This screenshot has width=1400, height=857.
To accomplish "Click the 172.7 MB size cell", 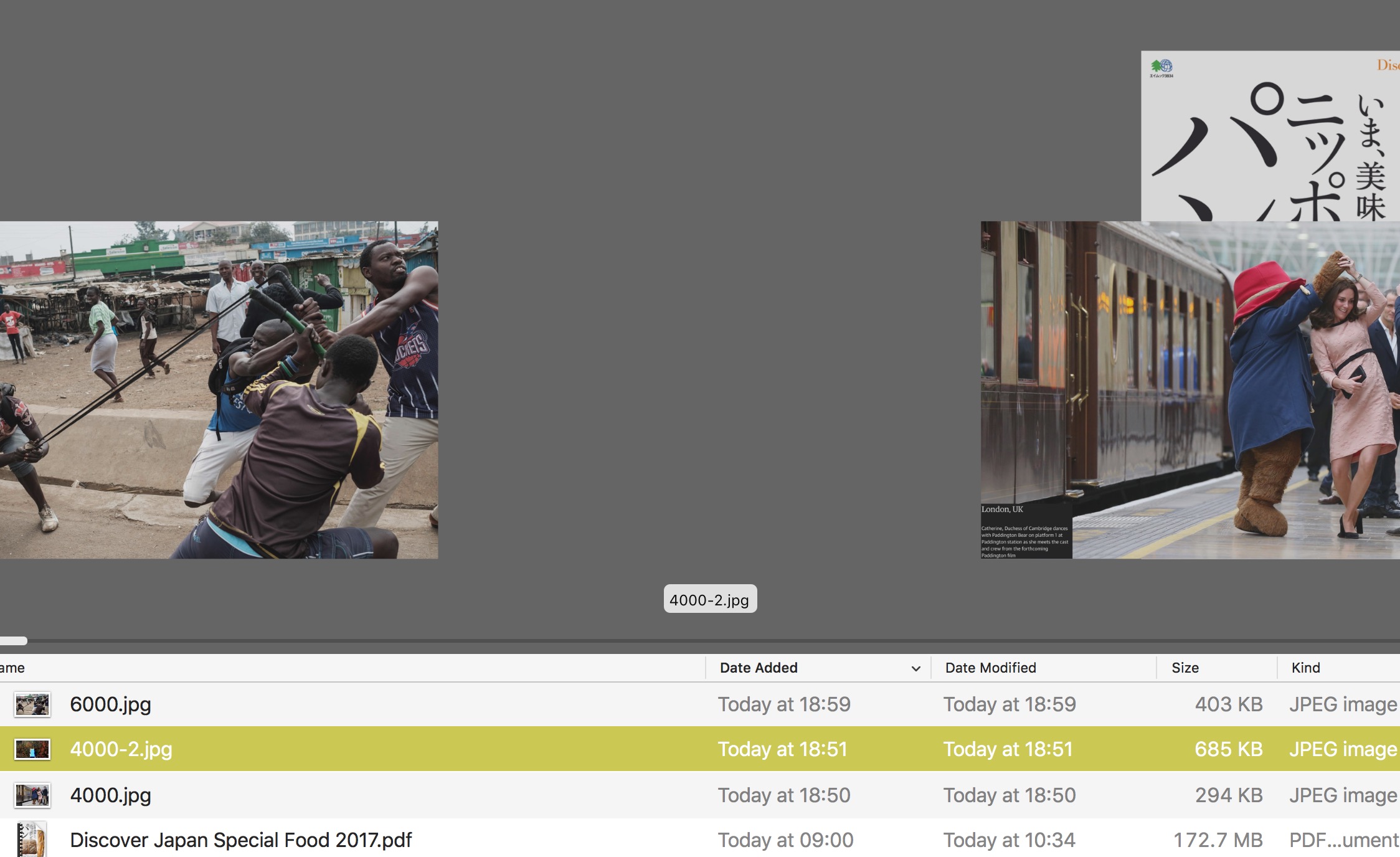I will tap(1218, 840).
